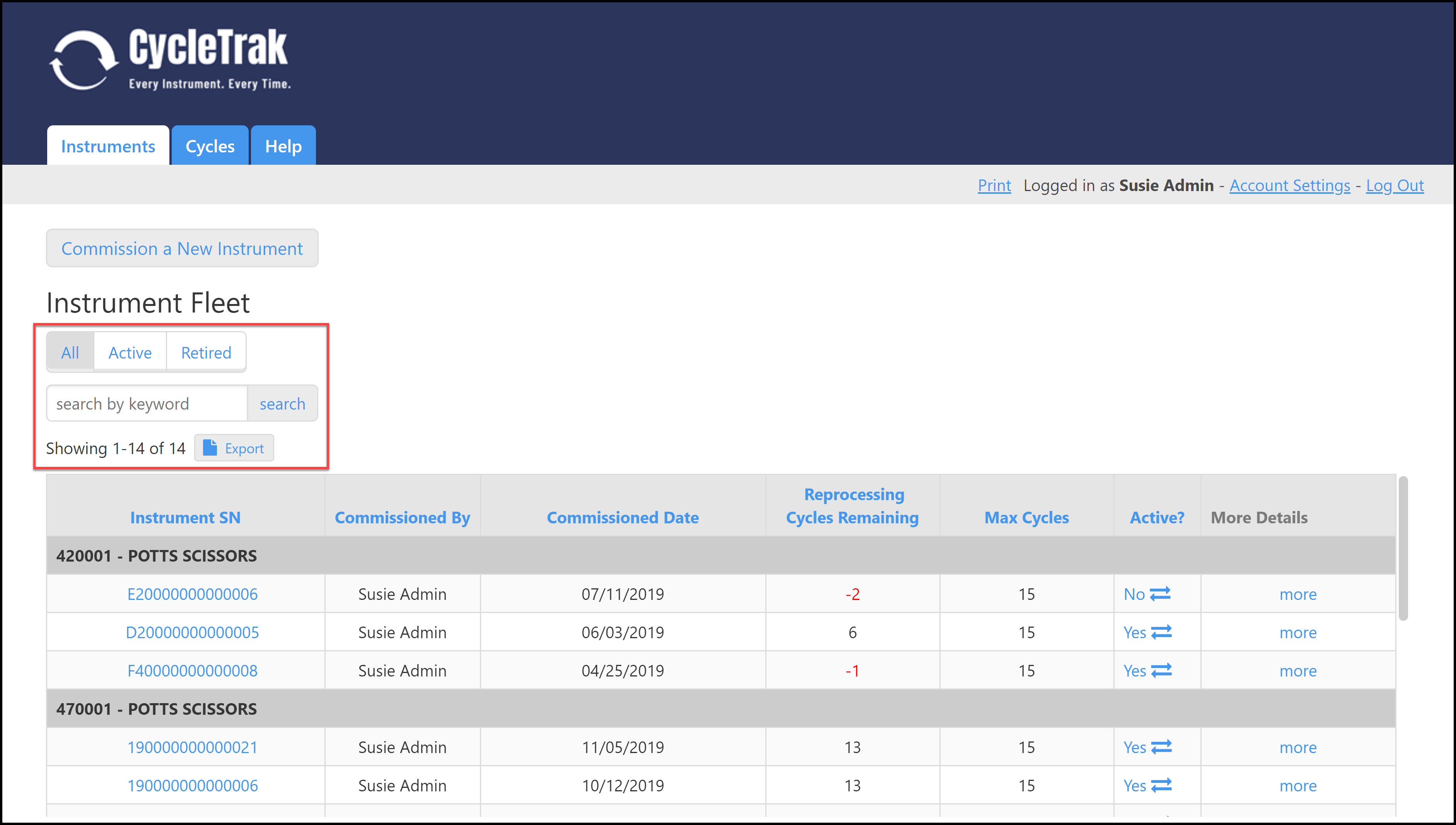The width and height of the screenshot is (1456, 825).
Task: Expand more details for E20000000000006
Action: tap(1297, 594)
